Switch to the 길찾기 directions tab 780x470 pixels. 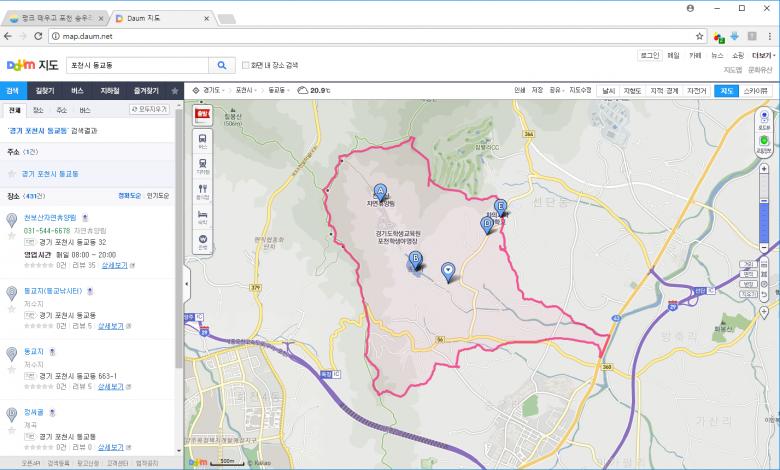pos(45,90)
